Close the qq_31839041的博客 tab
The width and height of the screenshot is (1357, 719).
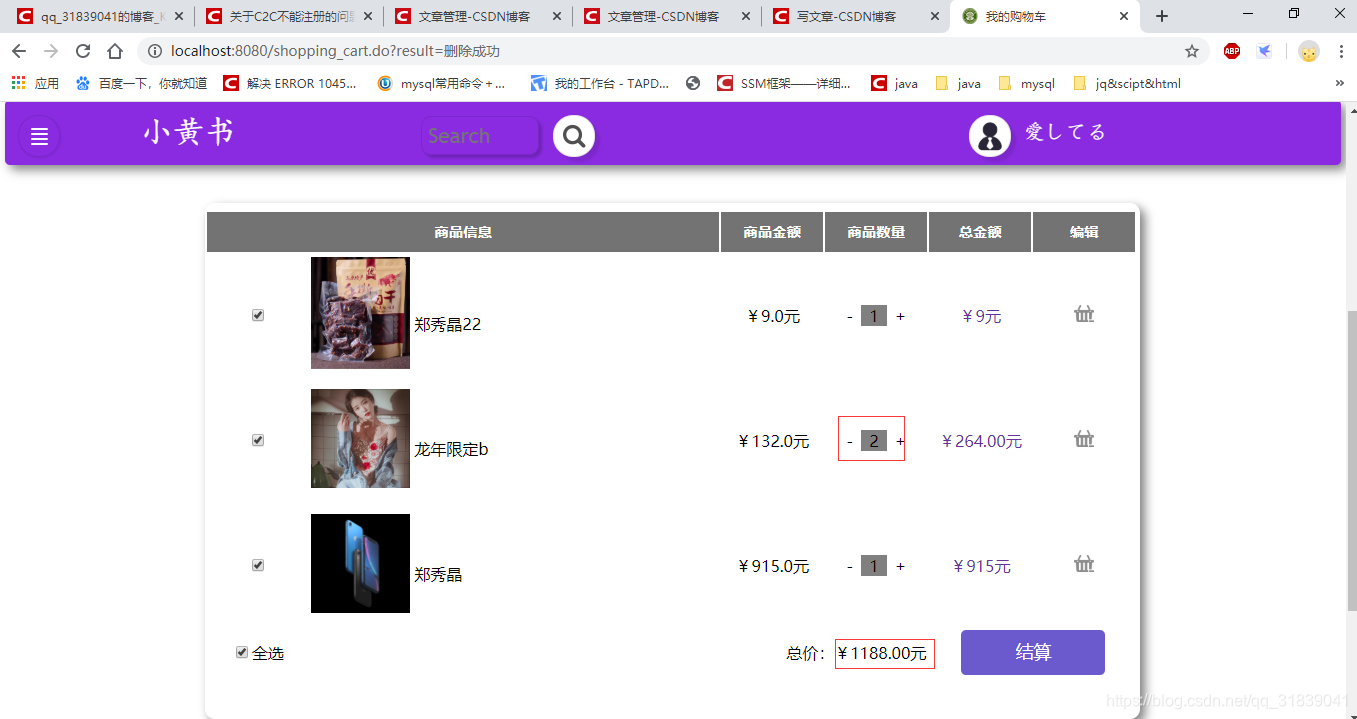pos(179,16)
